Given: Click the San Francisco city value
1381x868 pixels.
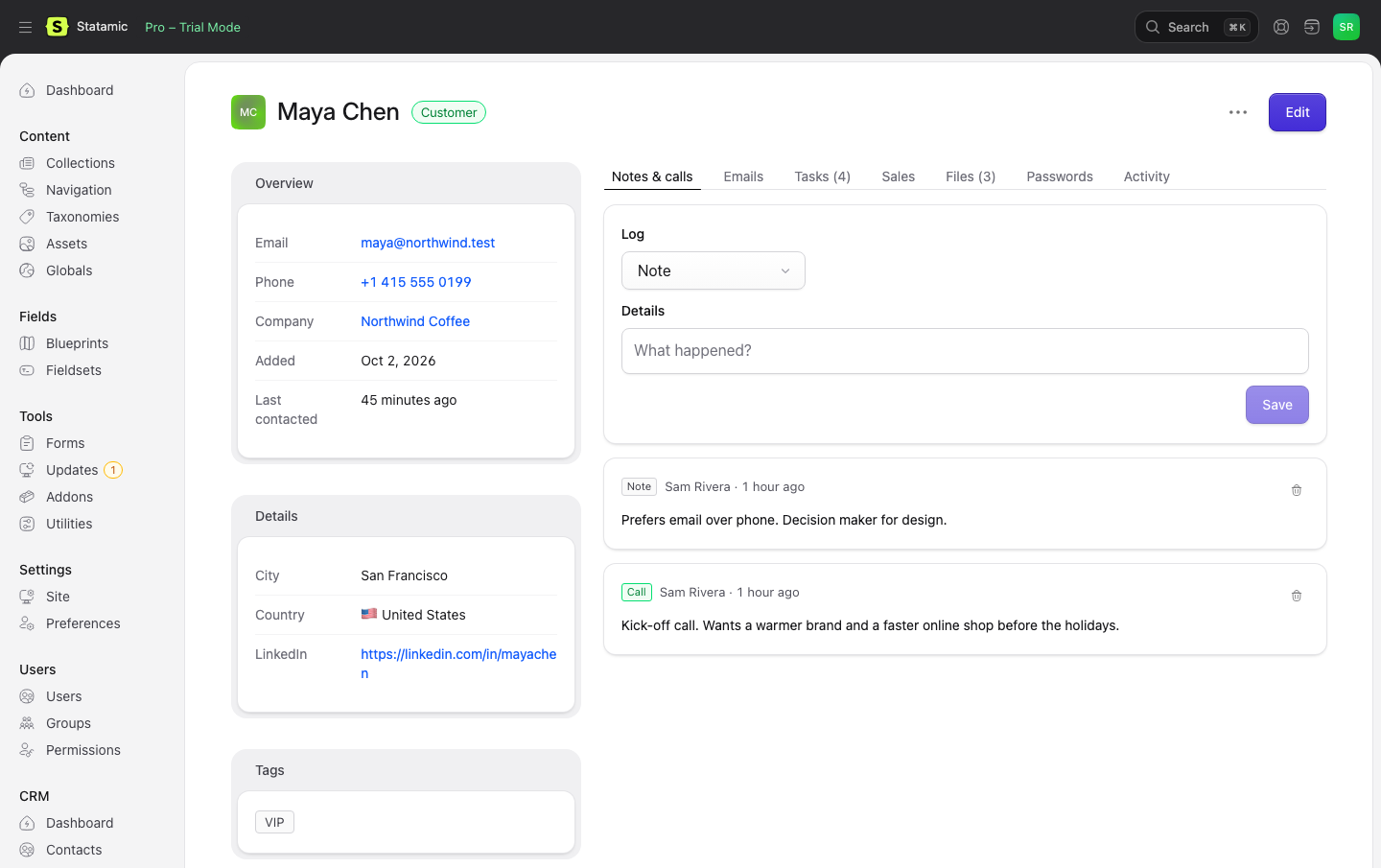Looking at the screenshot, I should [x=404, y=575].
